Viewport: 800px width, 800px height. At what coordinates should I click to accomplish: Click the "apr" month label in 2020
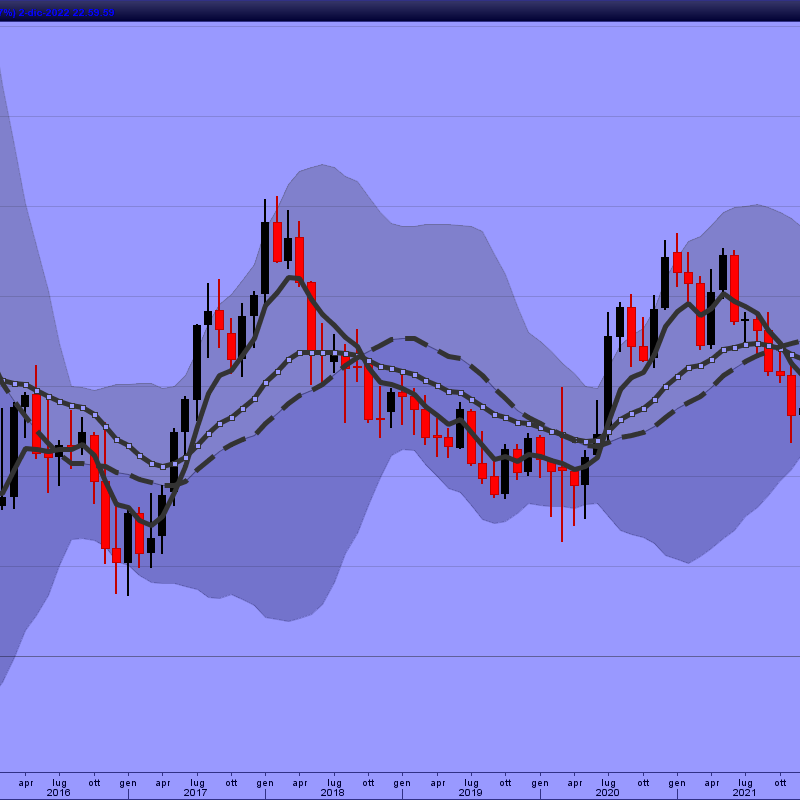point(574,782)
